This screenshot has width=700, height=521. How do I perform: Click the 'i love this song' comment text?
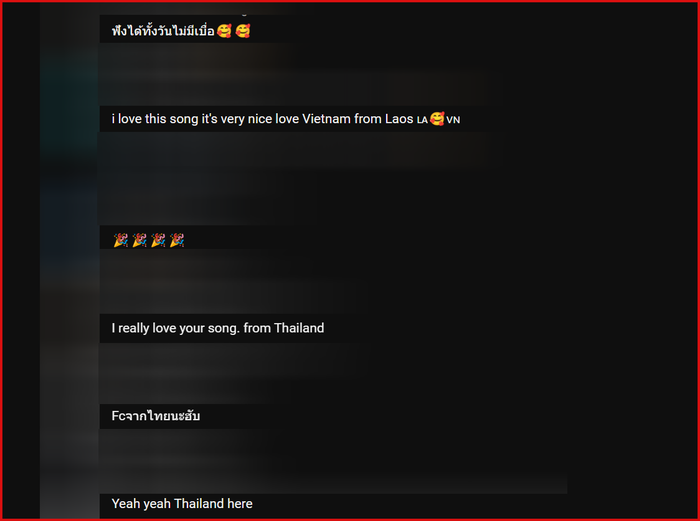286,119
